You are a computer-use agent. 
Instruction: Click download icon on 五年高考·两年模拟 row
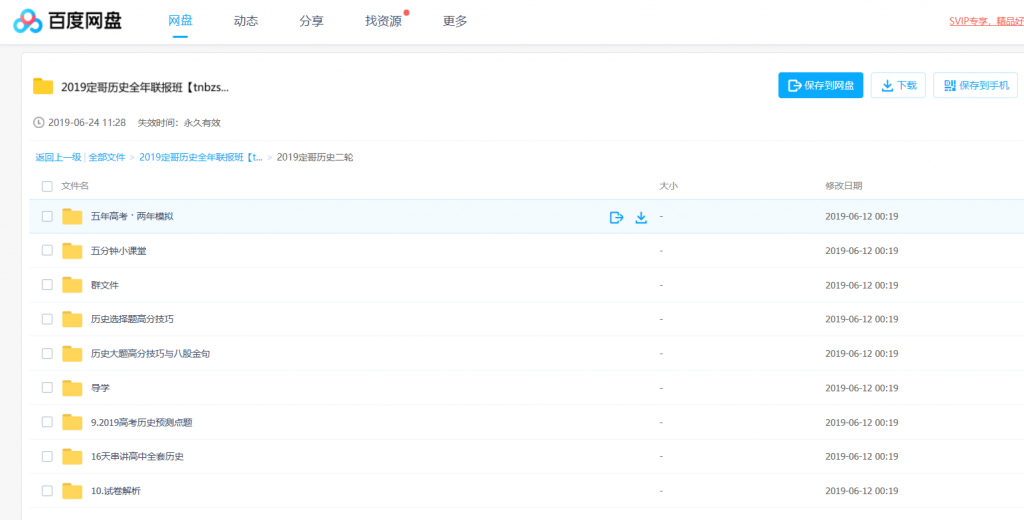click(x=641, y=217)
